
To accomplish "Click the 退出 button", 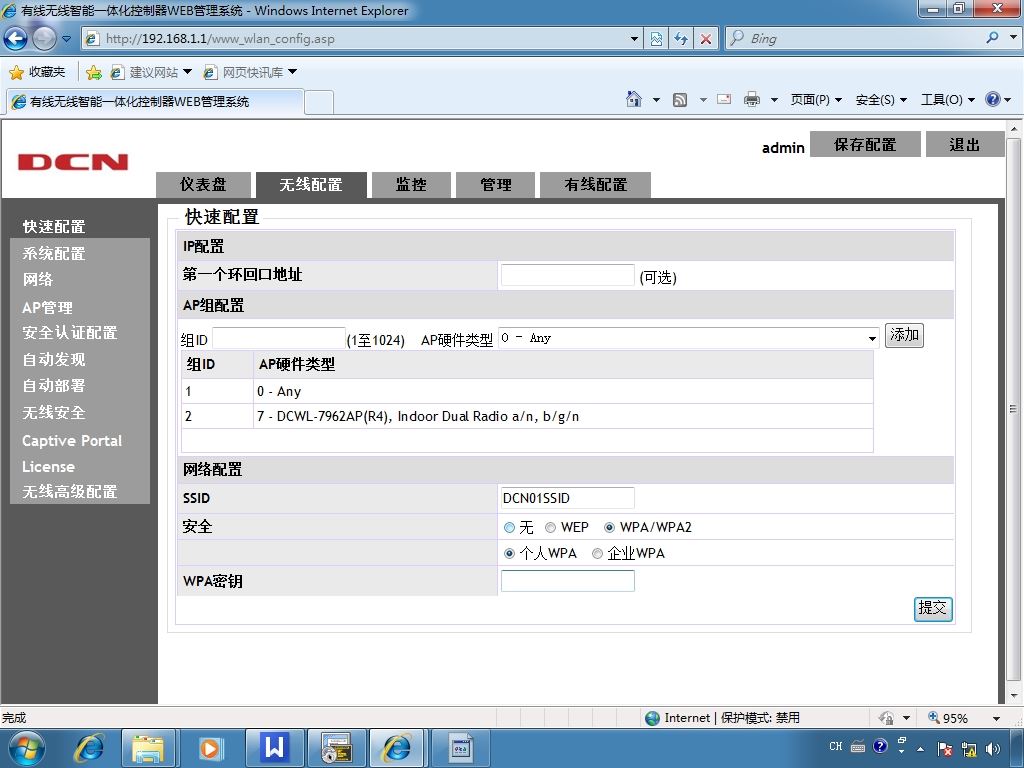I will [x=965, y=144].
